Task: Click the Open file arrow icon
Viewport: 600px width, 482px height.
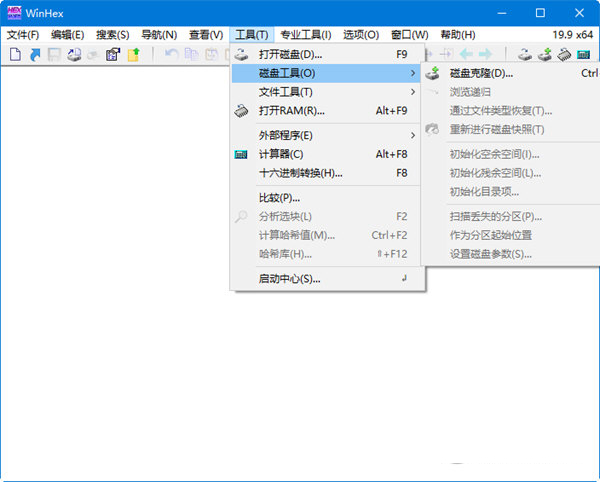Action: coord(35,55)
